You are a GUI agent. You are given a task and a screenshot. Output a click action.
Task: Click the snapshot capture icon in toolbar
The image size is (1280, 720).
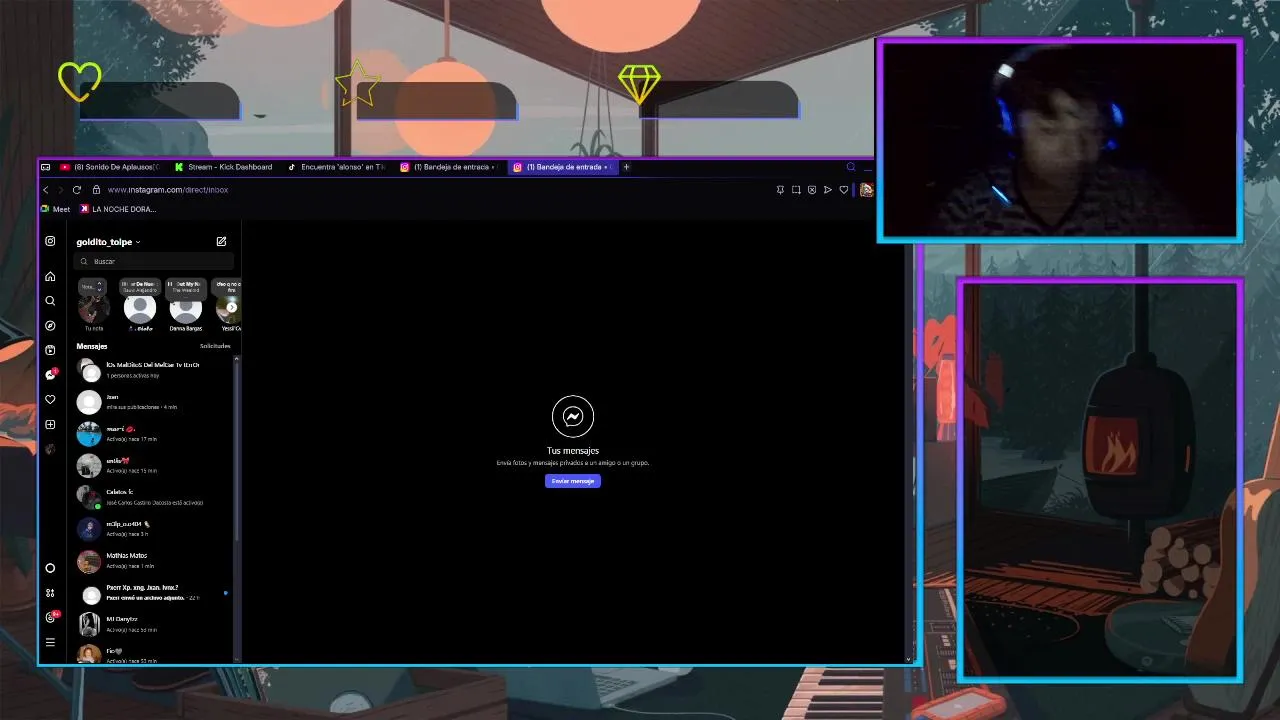[x=796, y=190]
